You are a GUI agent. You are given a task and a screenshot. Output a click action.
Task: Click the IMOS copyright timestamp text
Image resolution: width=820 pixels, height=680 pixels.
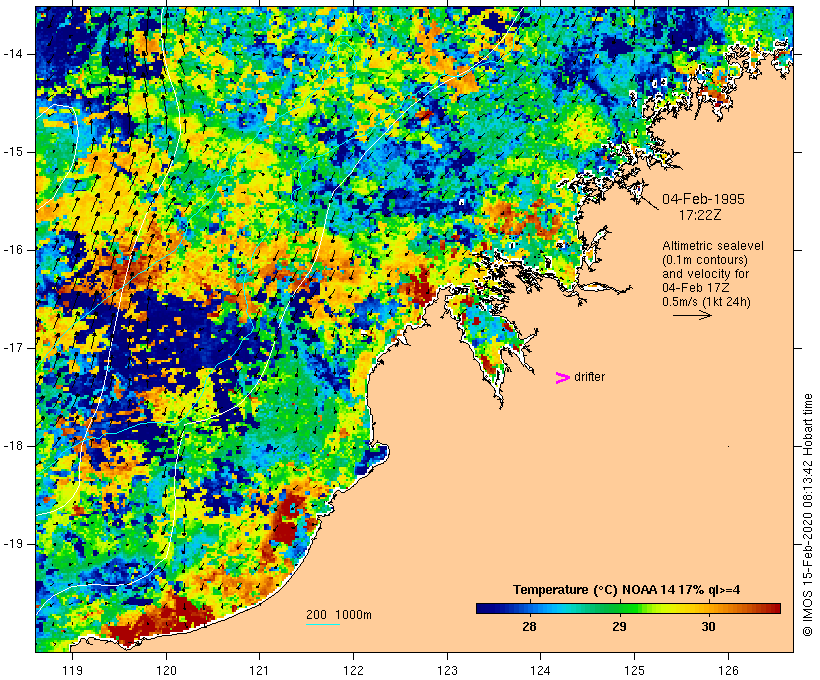808,515
